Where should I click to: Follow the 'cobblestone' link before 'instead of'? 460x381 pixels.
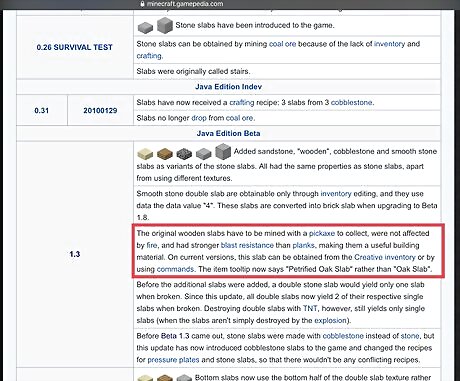343,336
